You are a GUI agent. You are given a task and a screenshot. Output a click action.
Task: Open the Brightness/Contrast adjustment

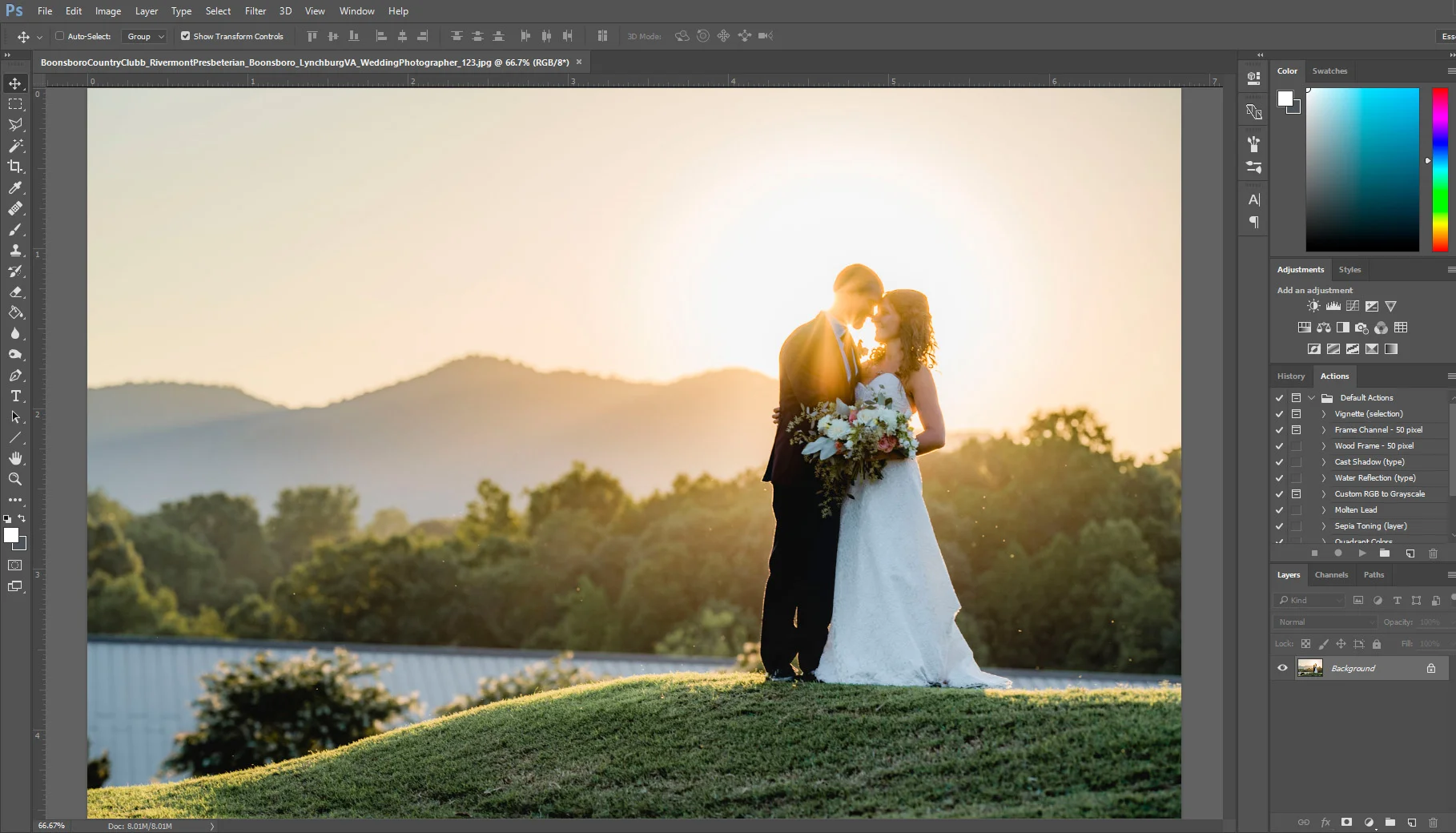(x=1313, y=306)
